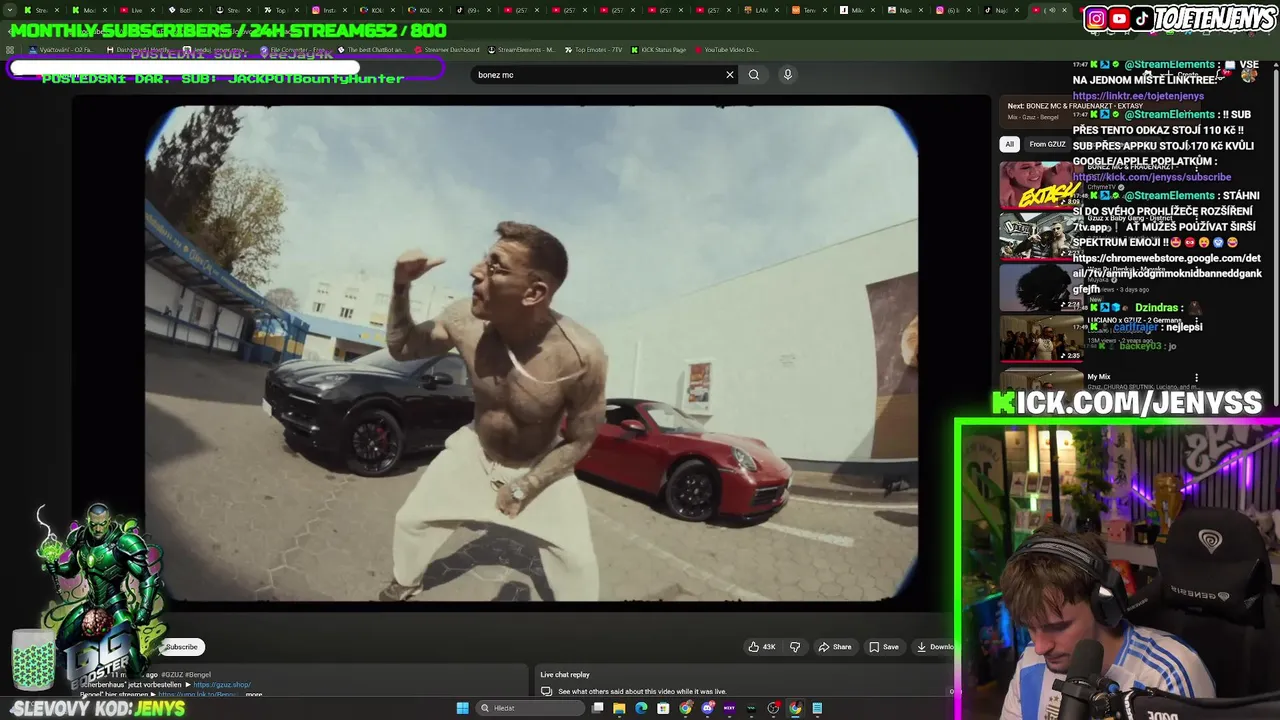Image resolution: width=1280 pixels, height=720 pixels.
Task: Dislike the video
Action: 795,647
